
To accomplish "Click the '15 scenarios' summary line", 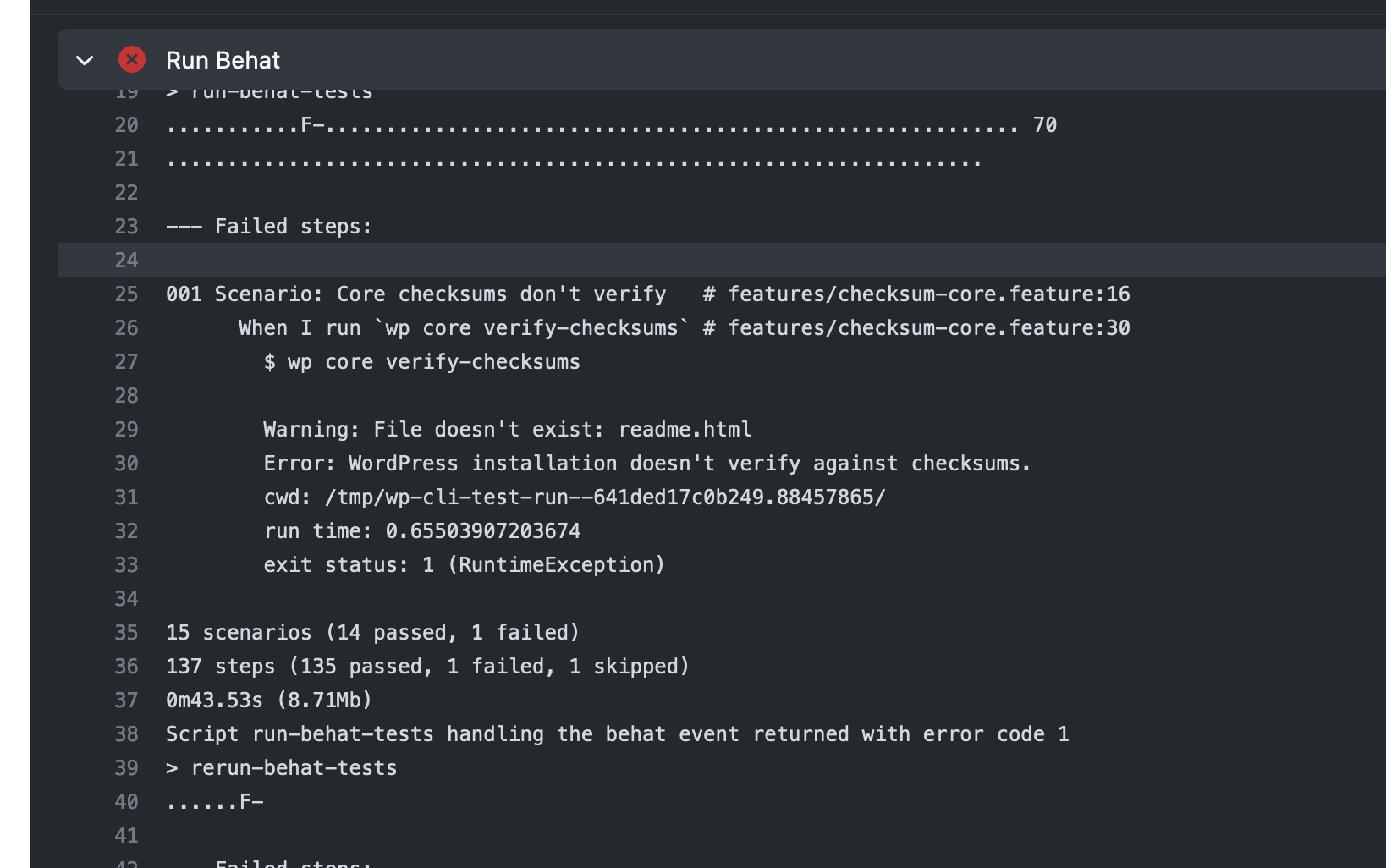I will (x=373, y=633).
